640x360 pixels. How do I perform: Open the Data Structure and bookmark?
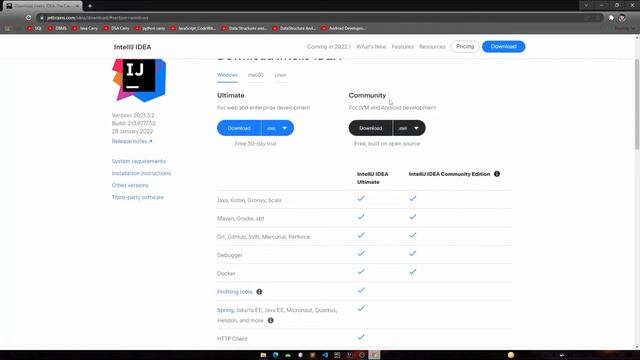[x=244, y=28]
